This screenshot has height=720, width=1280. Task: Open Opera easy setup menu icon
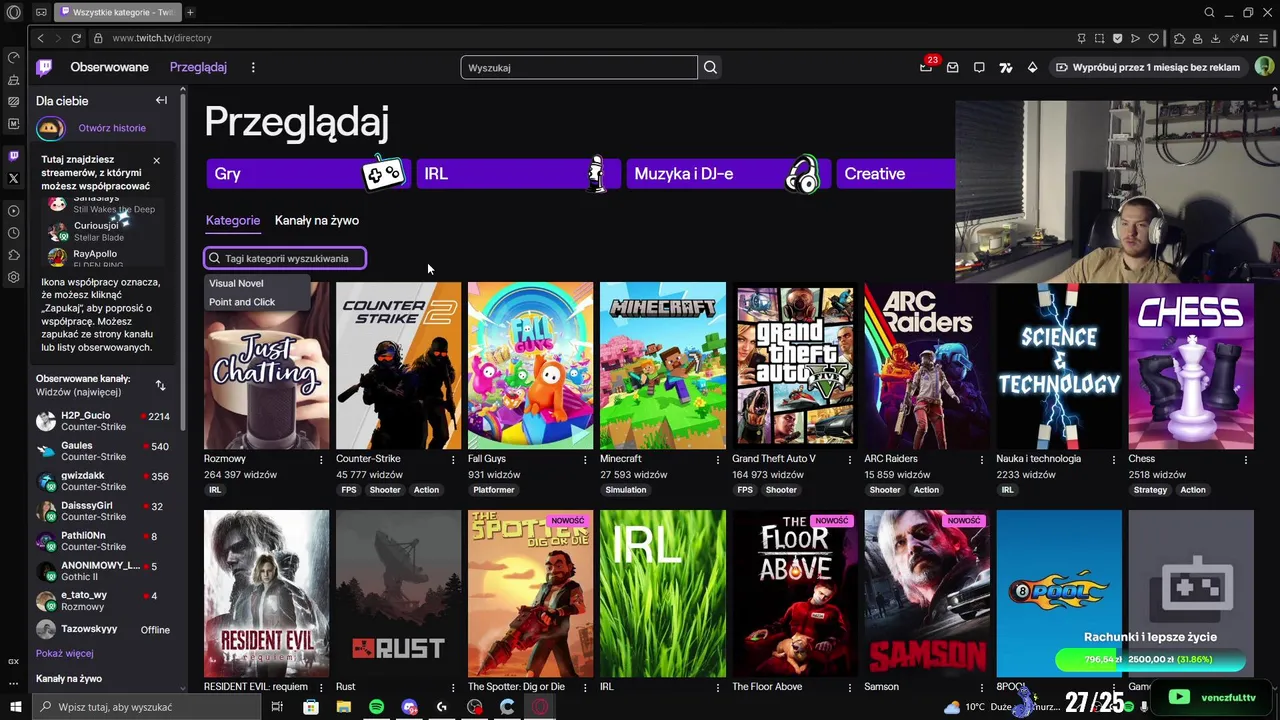coord(1262,38)
